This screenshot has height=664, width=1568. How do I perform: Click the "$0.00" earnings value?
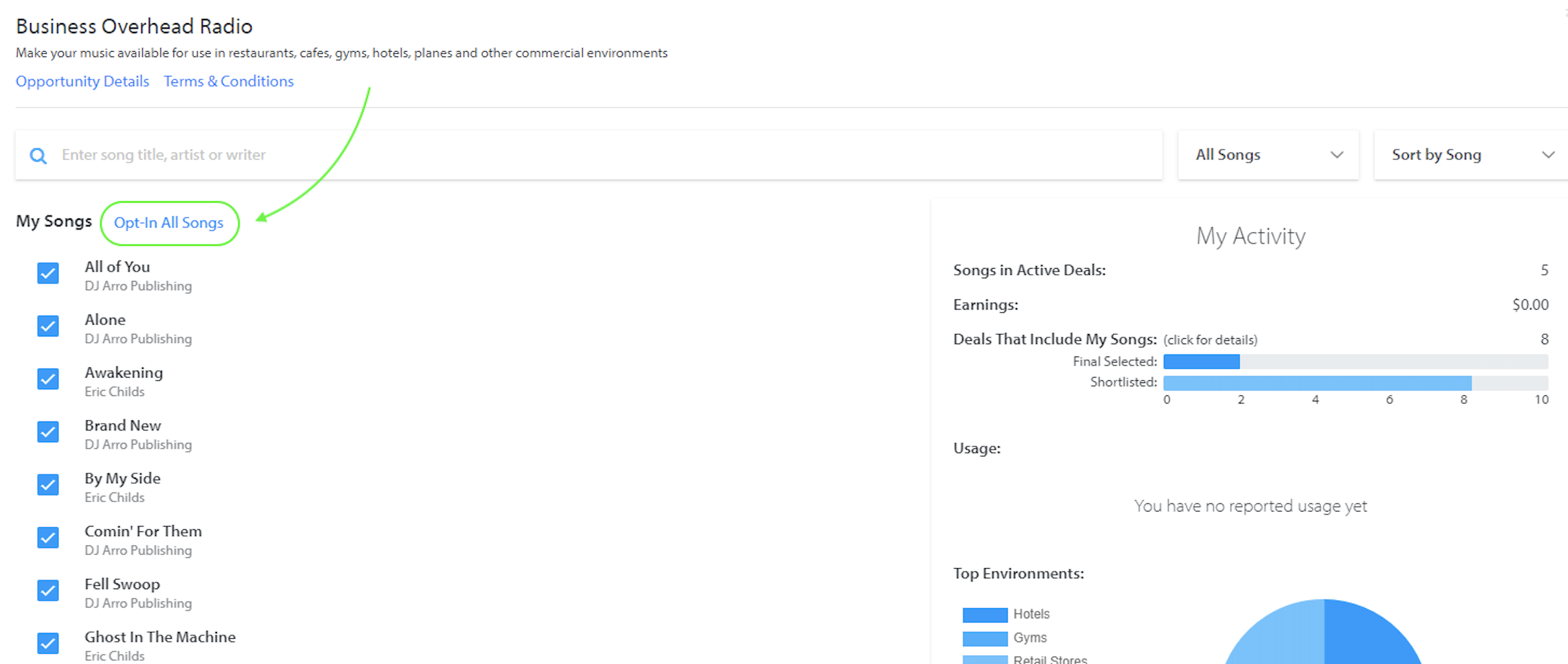1530,305
